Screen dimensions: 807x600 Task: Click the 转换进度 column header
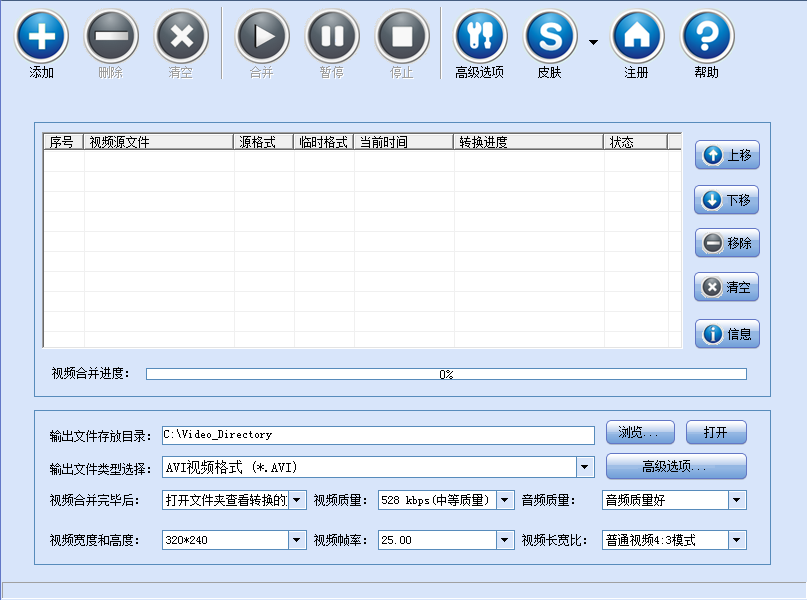point(529,142)
